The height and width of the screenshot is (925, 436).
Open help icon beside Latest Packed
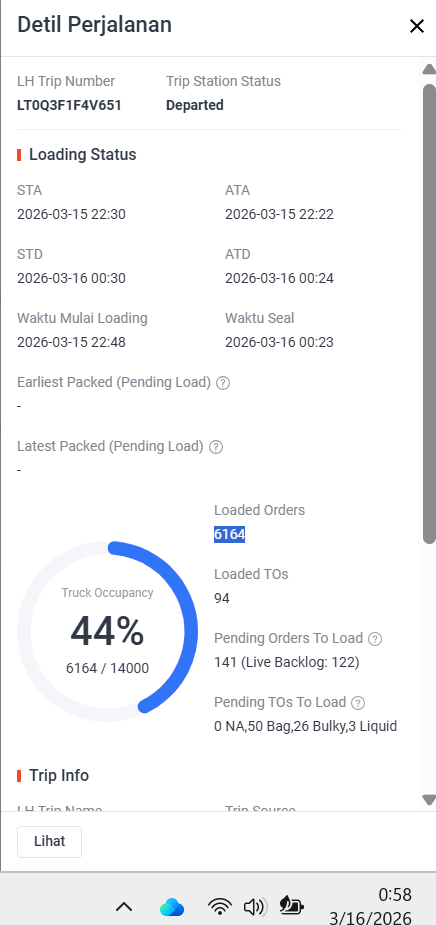click(216, 447)
